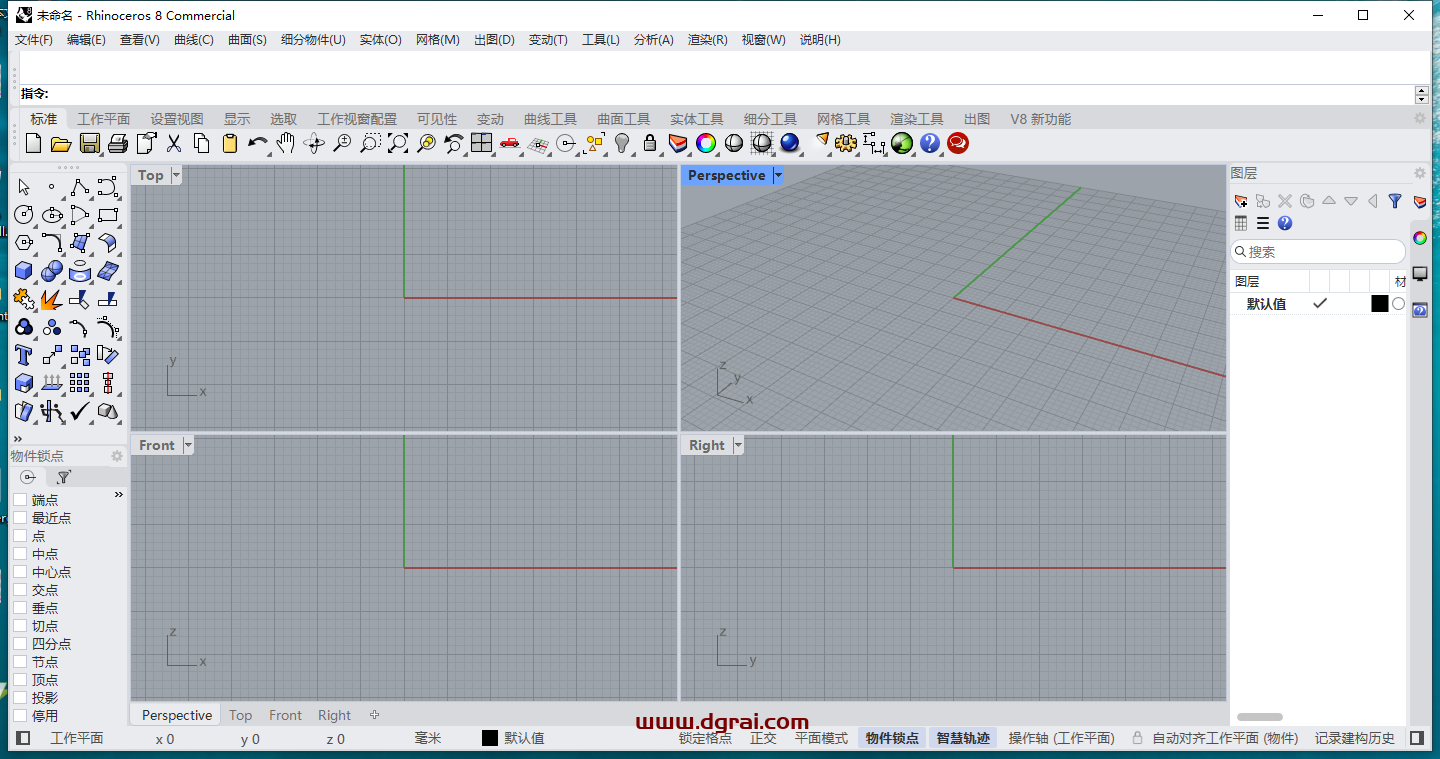Click the New layer icon in layers panel
1440x759 pixels.
tap(1241, 201)
